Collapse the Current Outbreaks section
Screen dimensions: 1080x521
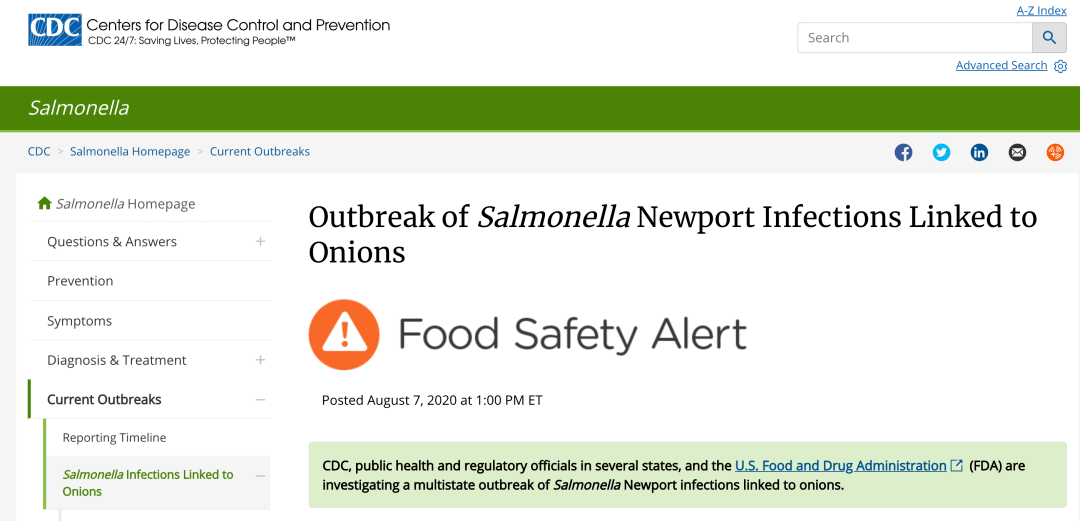click(260, 399)
